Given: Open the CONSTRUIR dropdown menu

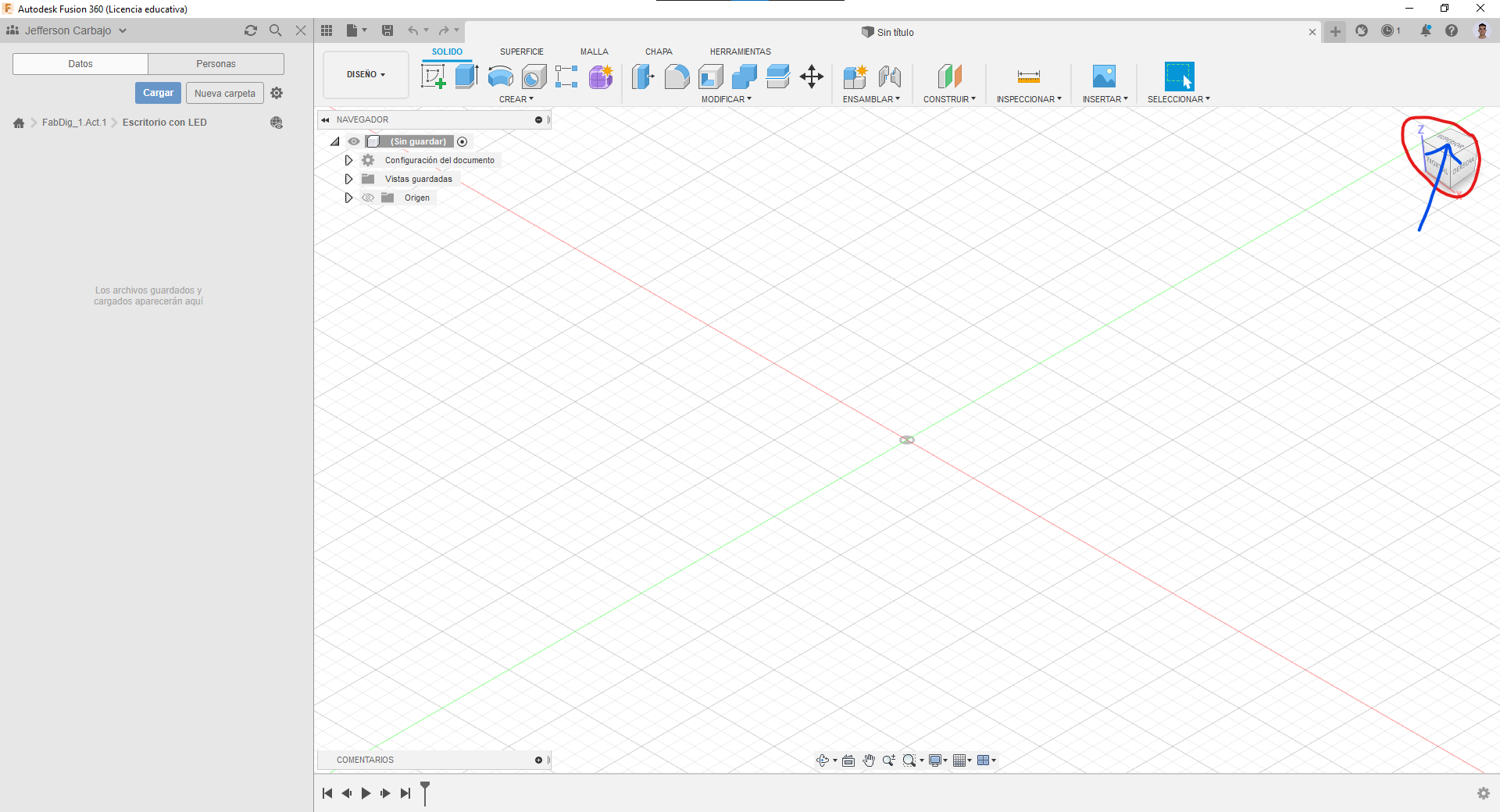Looking at the screenshot, I should (949, 99).
